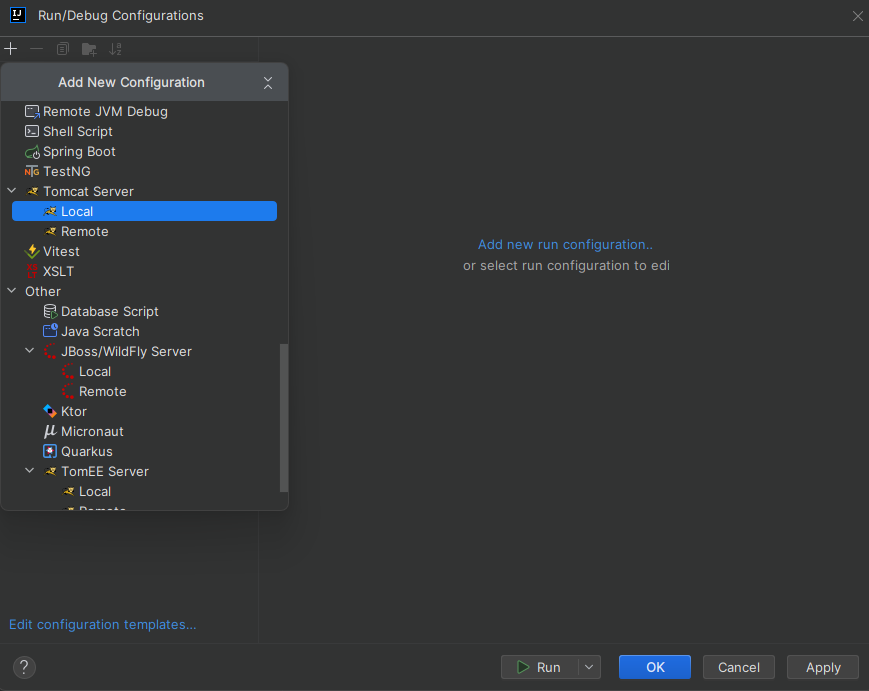Select Local under TomEE Server
Image resolution: width=869 pixels, height=691 pixels.
[95, 492]
